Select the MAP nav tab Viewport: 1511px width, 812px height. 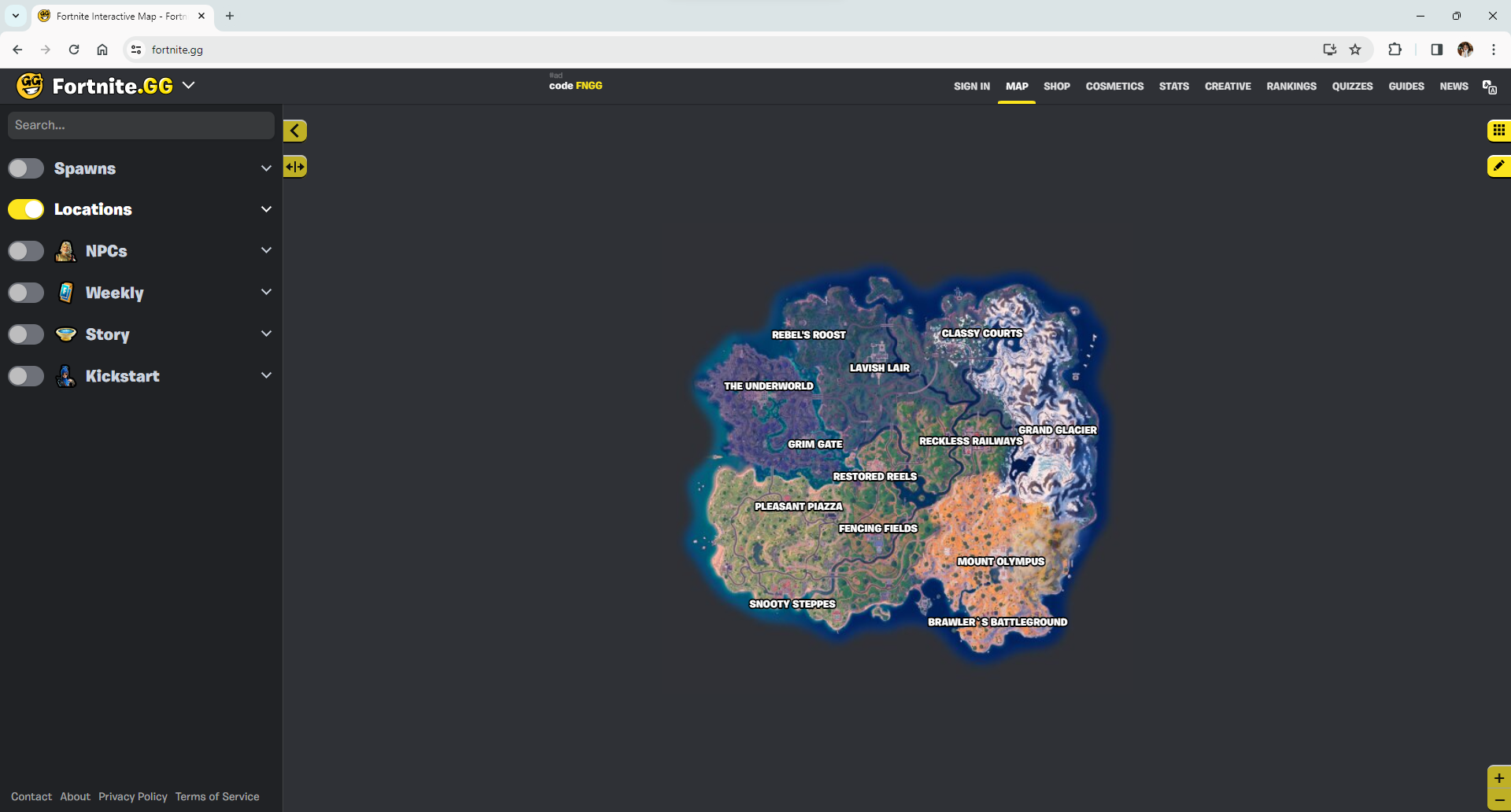click(x=1017, y=87)
